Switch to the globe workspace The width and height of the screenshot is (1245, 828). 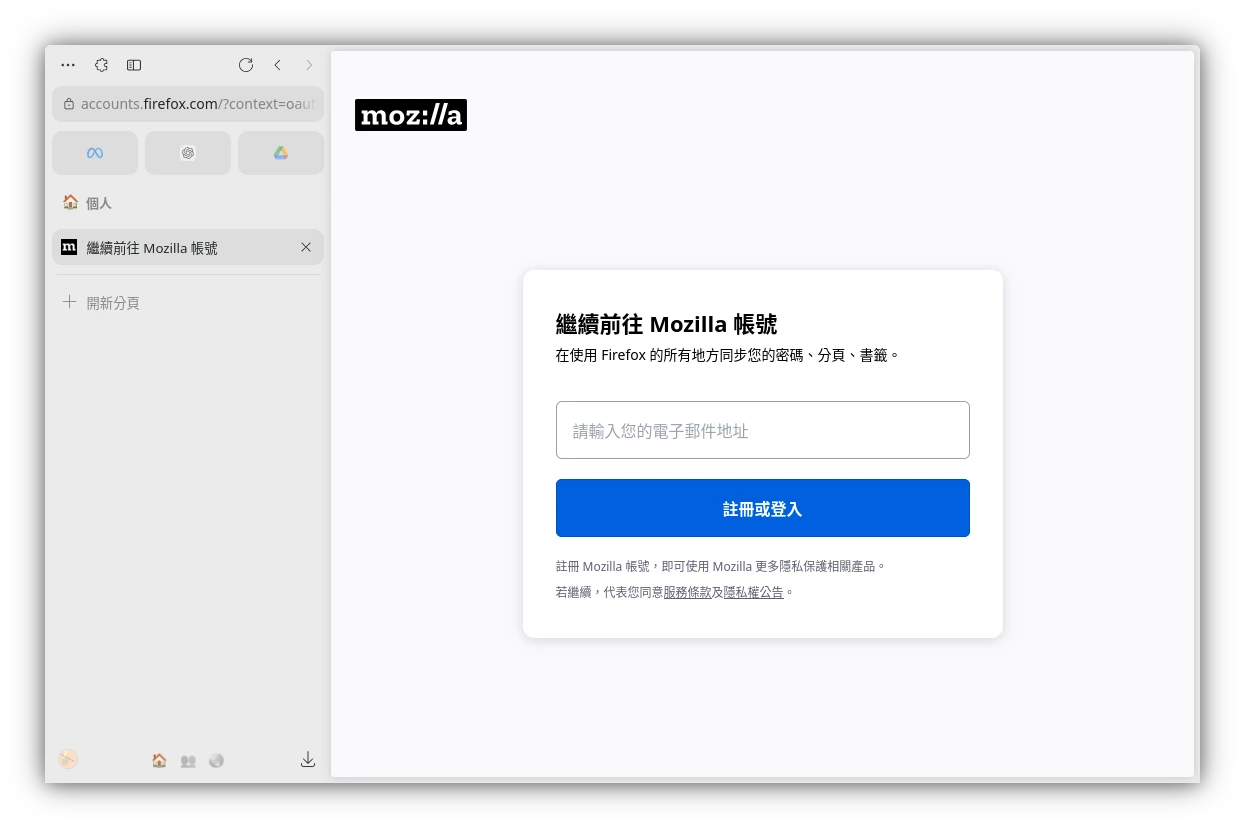pyautogui.click(x=216, y=761)
